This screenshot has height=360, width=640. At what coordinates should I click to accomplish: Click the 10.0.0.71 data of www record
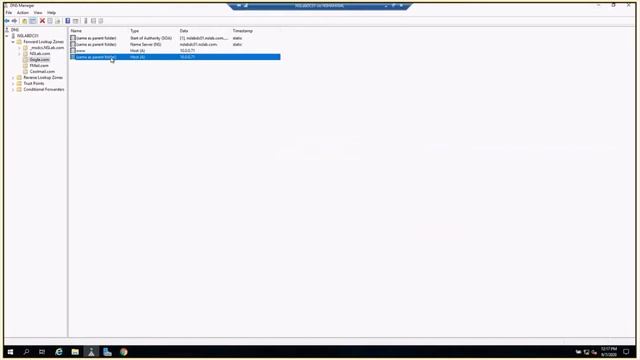(187, 51)
